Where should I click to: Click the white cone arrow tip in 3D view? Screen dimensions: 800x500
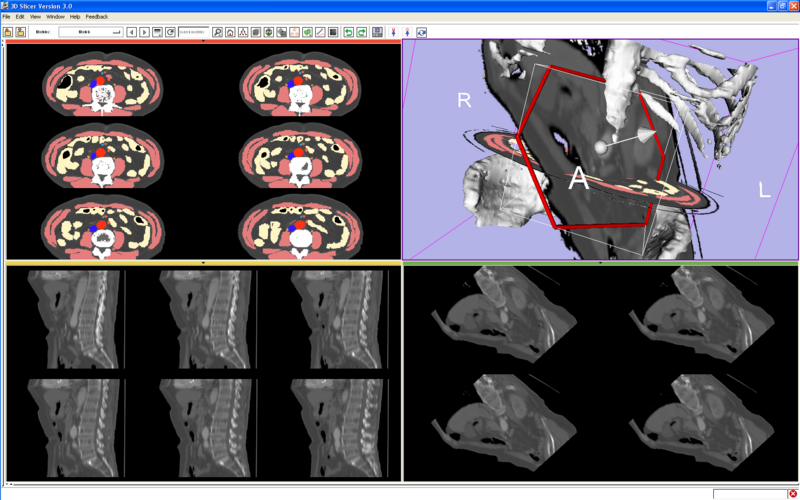647,135
